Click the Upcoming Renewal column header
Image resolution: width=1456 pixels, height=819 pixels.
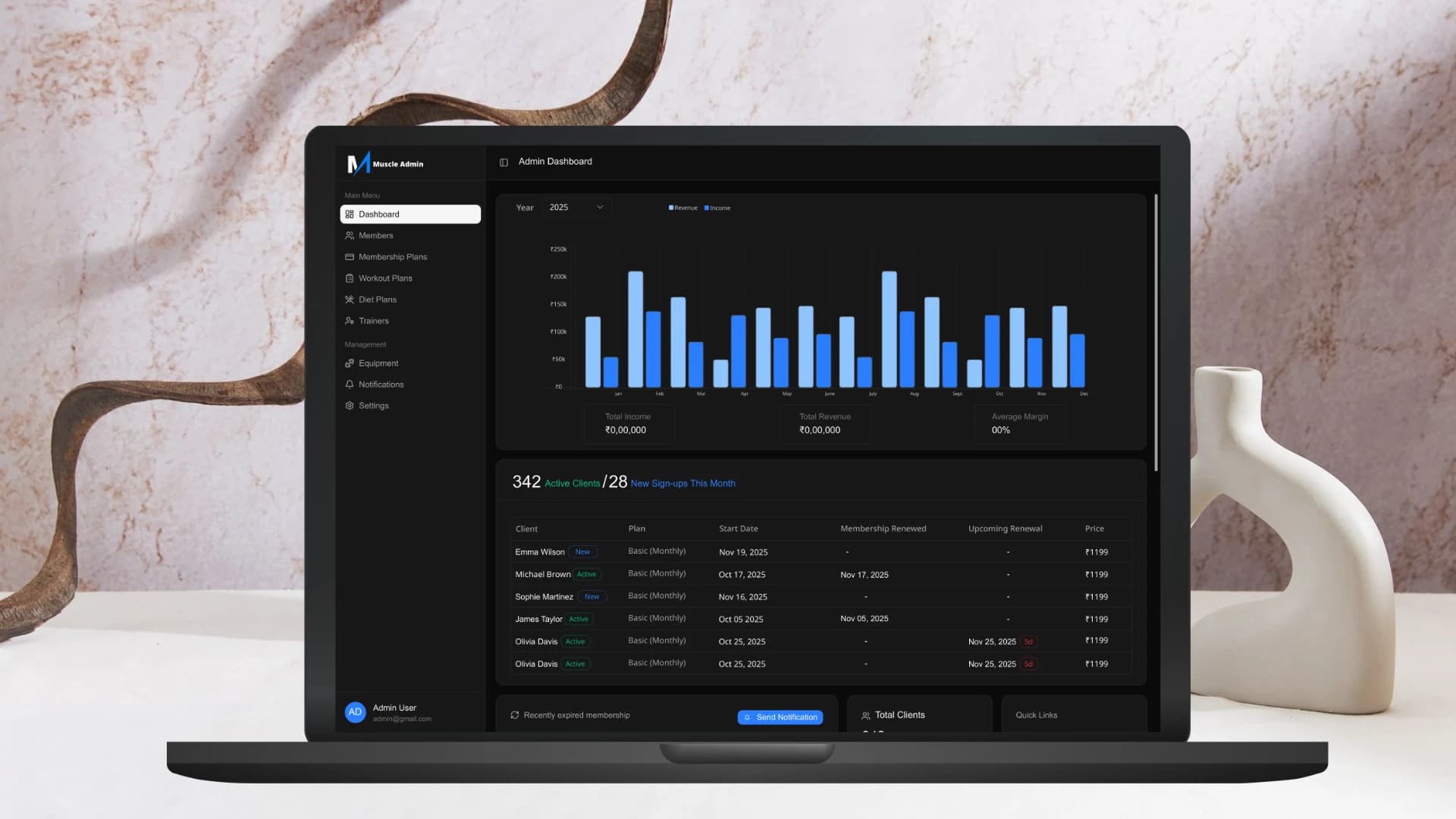click(x=1006, y=529)
